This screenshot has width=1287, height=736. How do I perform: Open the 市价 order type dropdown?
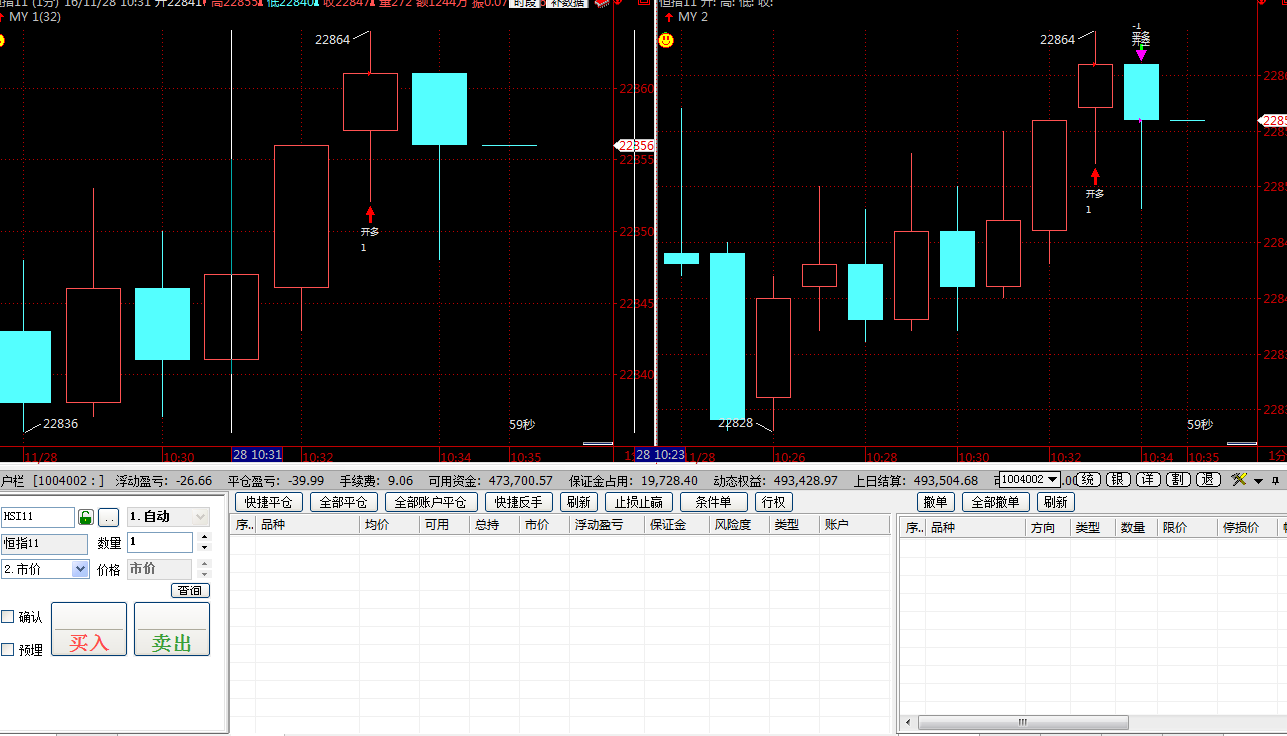click(80, 569)
